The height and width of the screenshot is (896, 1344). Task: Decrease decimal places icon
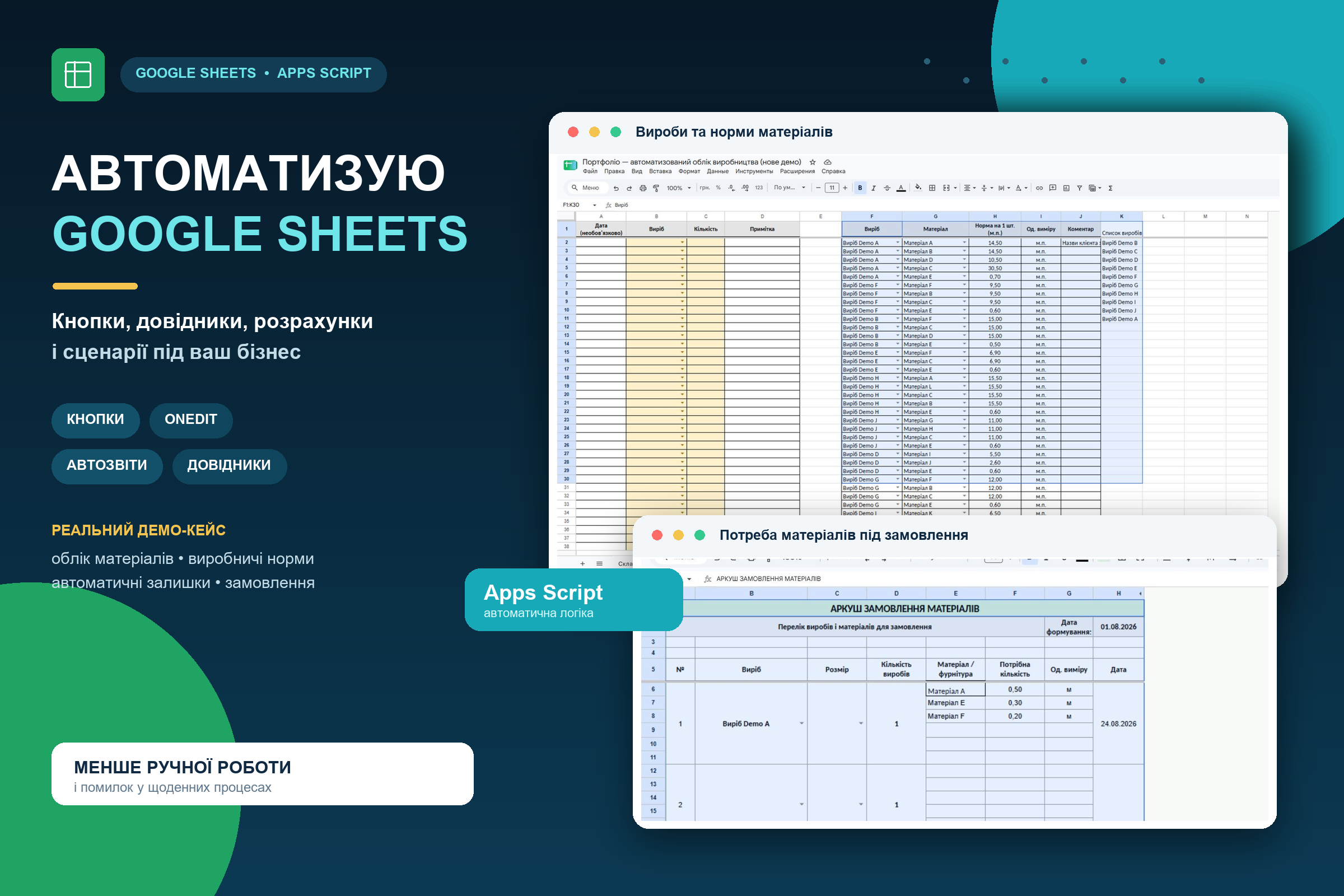pos(731,188)
